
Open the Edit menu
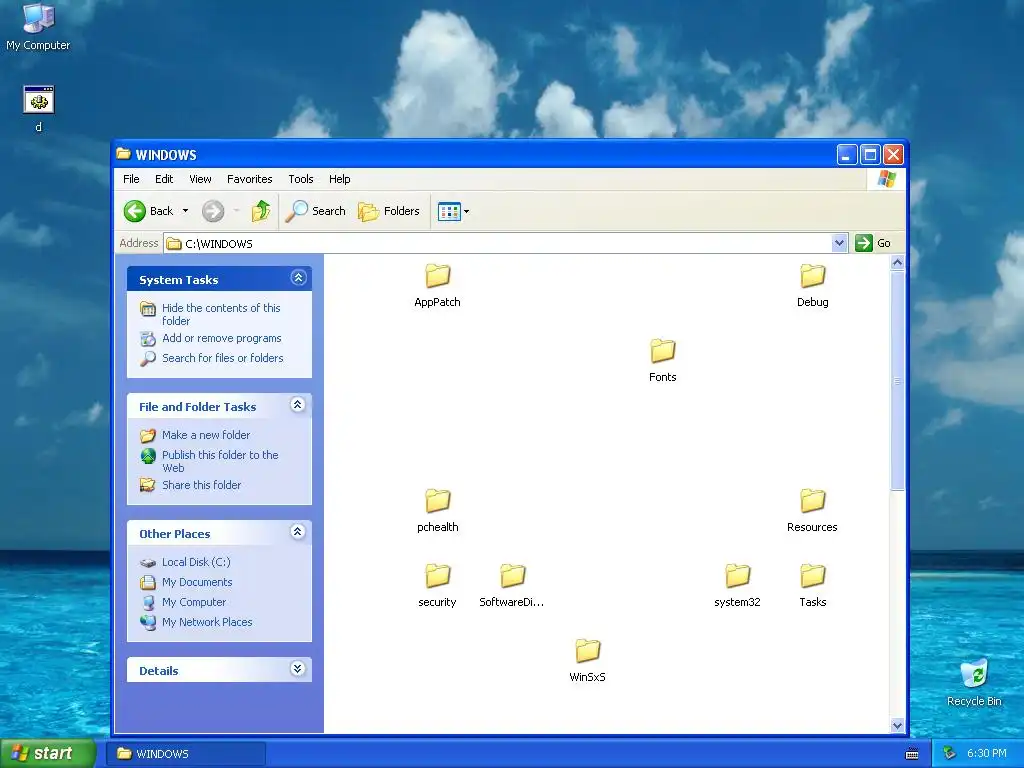[164, 179]
